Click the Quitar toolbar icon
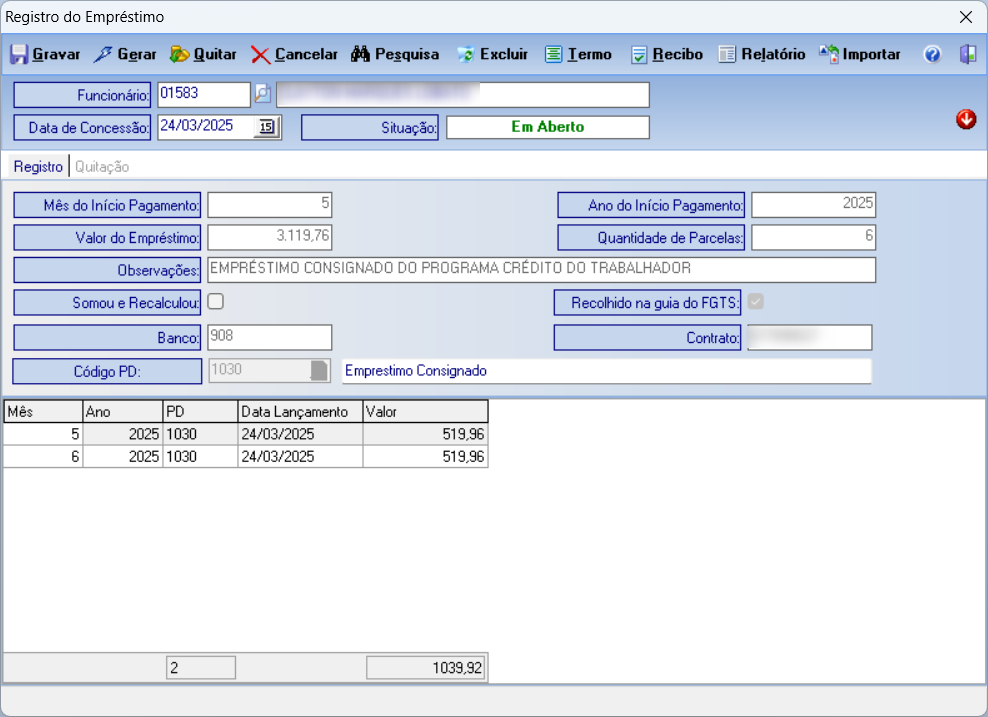 [x=180, y=55]
